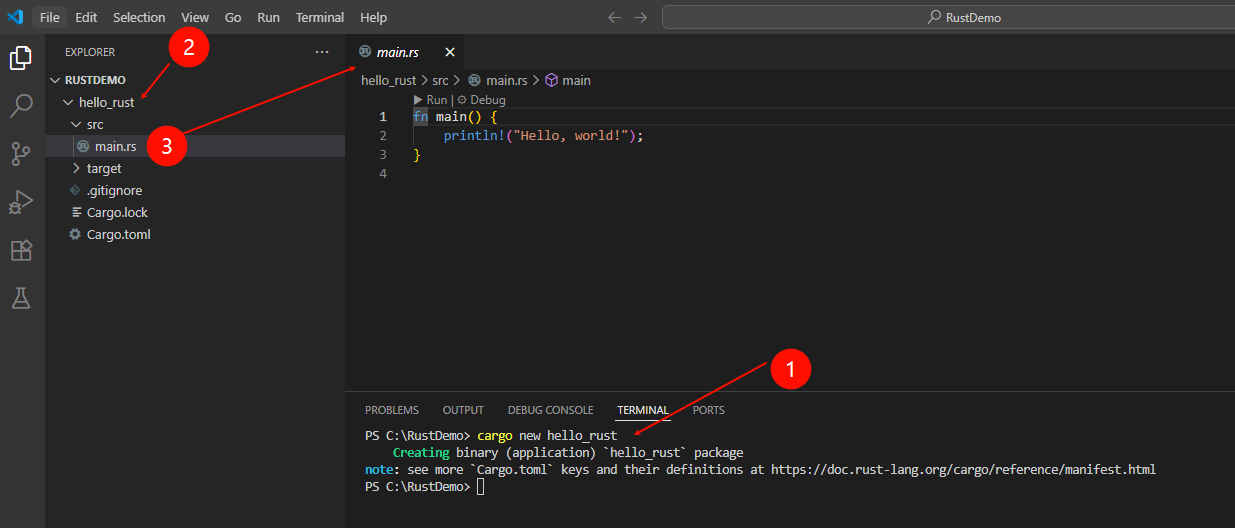
Task: Click the 'cargo new hello_rust' terminal command
Action: click(x=547, y=436)
